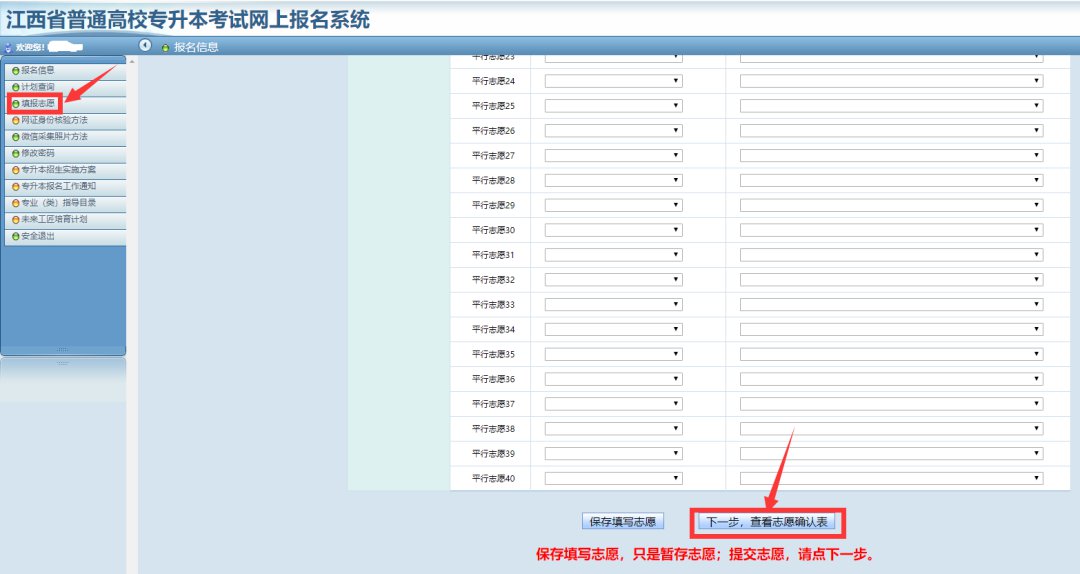Click green dot icon before 报名信息 header

[x=165, y=48]
